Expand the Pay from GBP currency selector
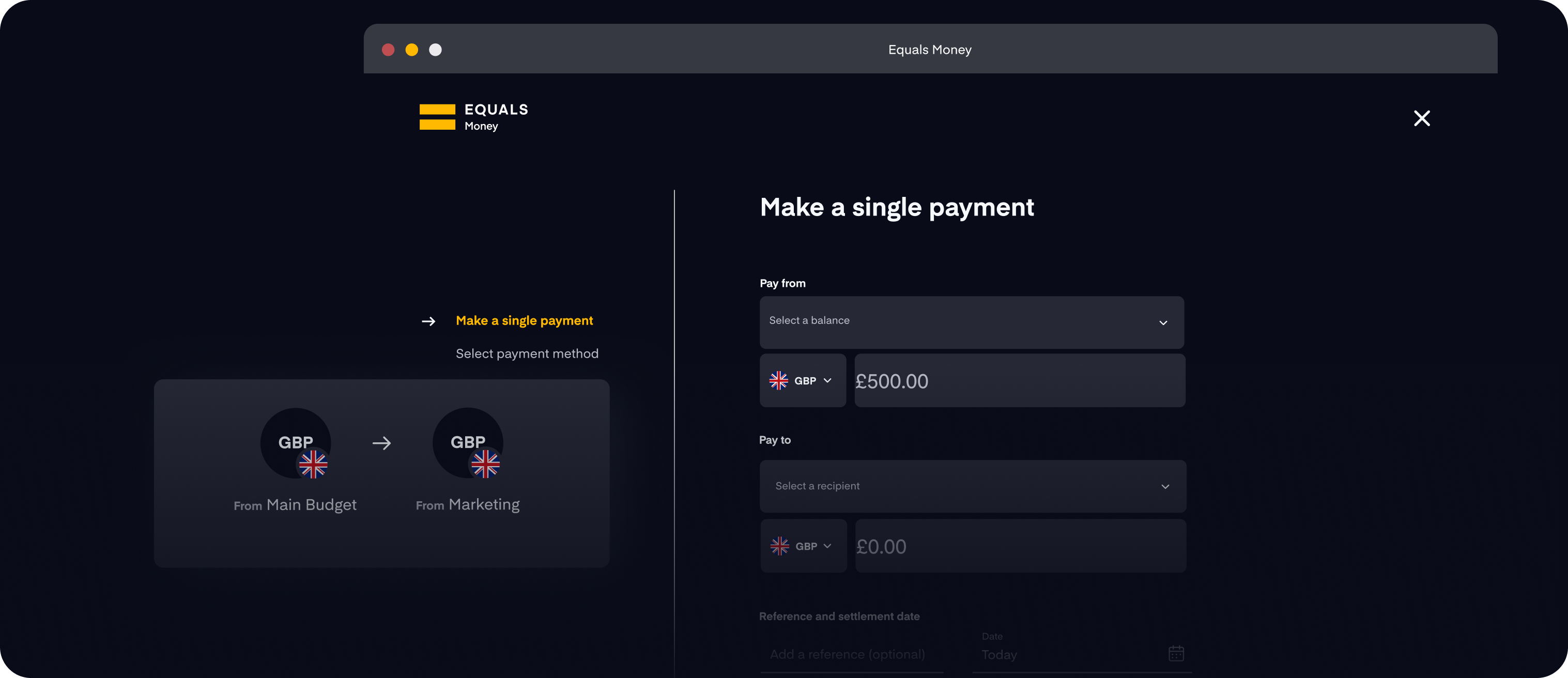 click(x=802, y=380)
